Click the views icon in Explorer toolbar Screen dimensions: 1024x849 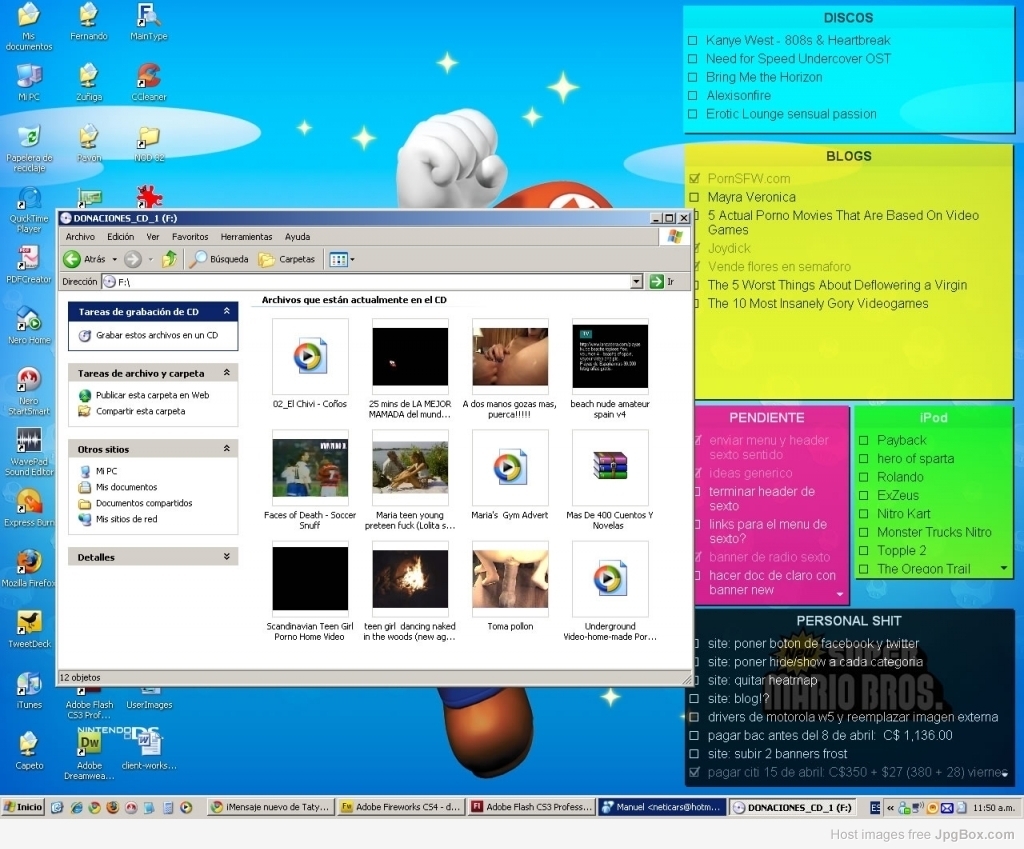pyautogui.click(x=338, y=259)
